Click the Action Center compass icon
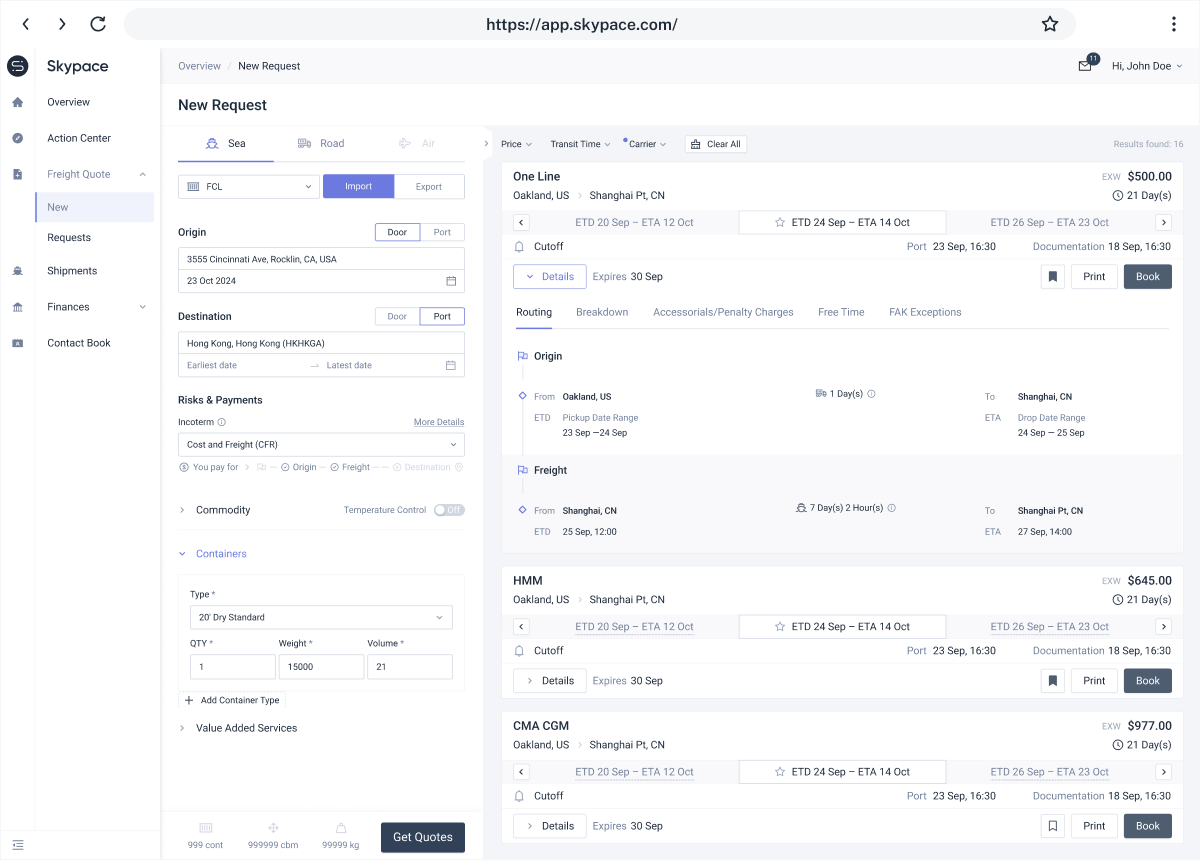Image resolution: width=1200 pixels, height=861 pixels. pyautogui.click(x=18, y=138)
